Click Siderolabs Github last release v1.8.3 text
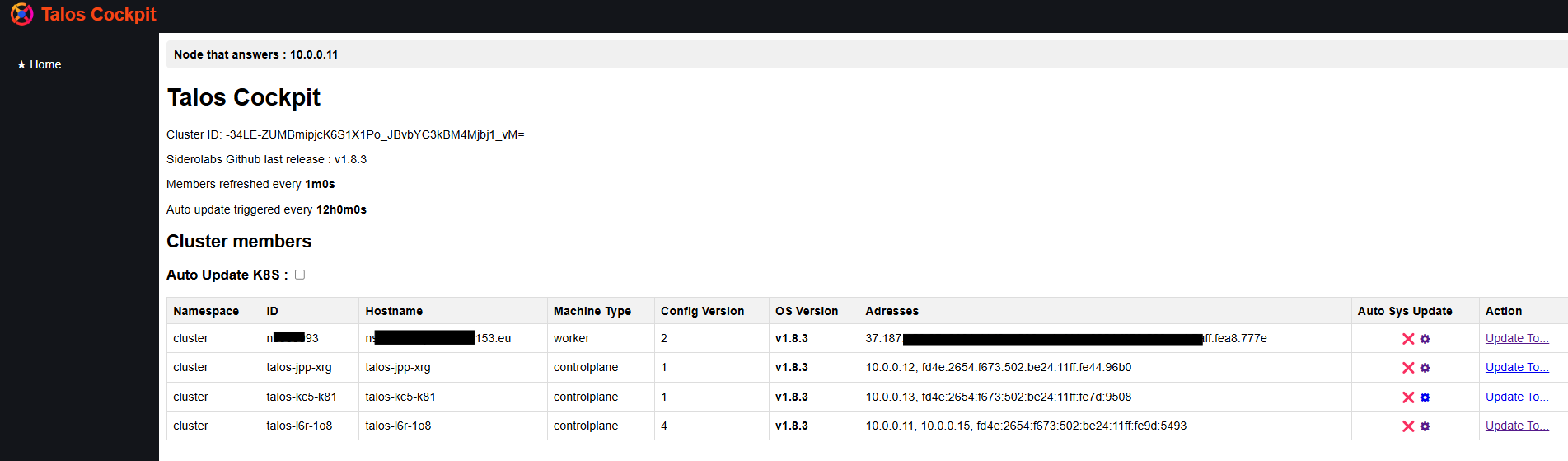This screenshot has width=1568, height=461. (266, 159)
